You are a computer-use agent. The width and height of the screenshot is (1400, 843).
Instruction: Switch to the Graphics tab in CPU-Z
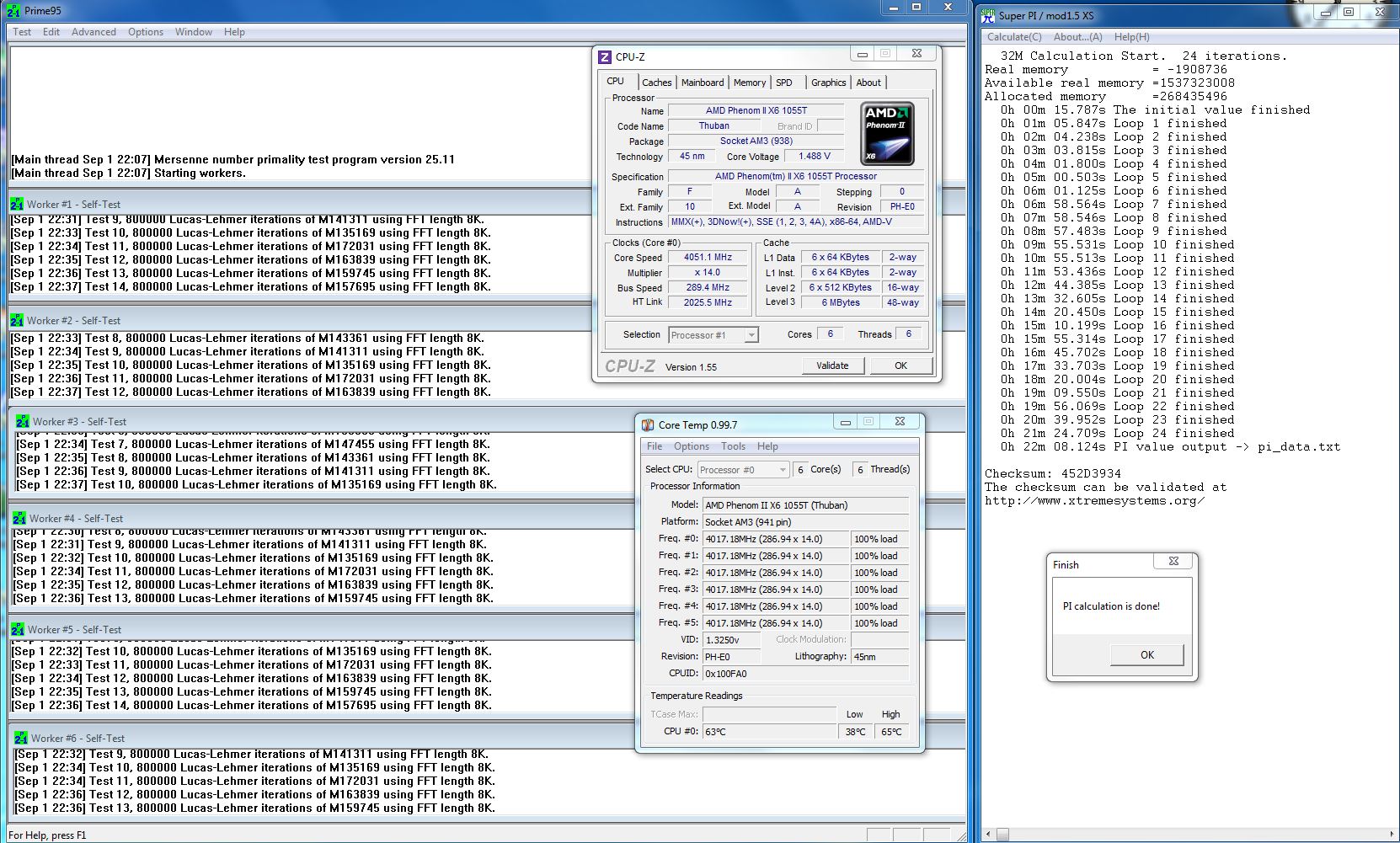pos(829,83)
